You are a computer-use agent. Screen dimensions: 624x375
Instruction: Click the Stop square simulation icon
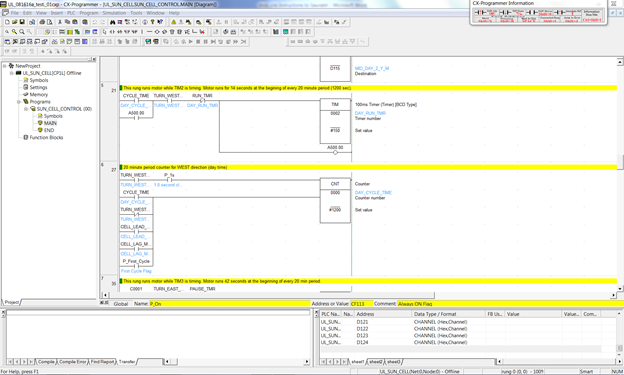click(x=198, y=41)
